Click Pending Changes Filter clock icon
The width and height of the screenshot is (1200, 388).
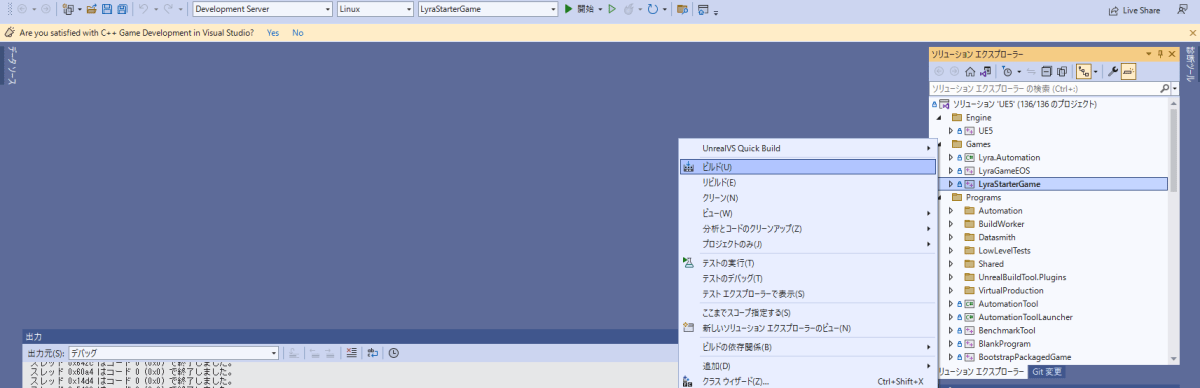(x=1007, y=72)
